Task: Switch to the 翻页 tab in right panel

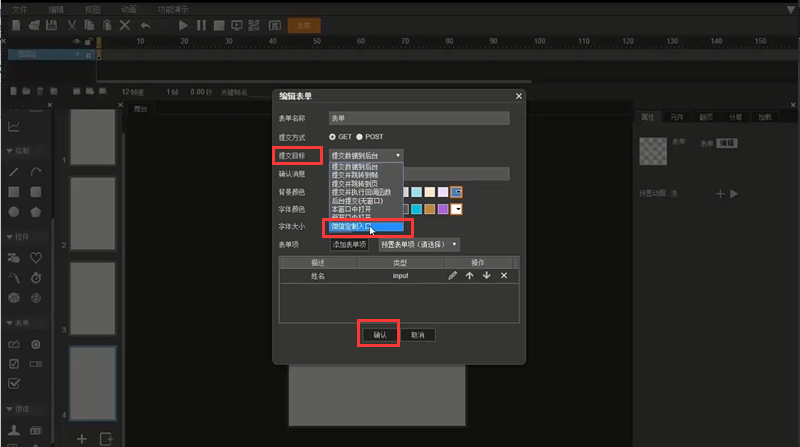Action: pos(706,117)
